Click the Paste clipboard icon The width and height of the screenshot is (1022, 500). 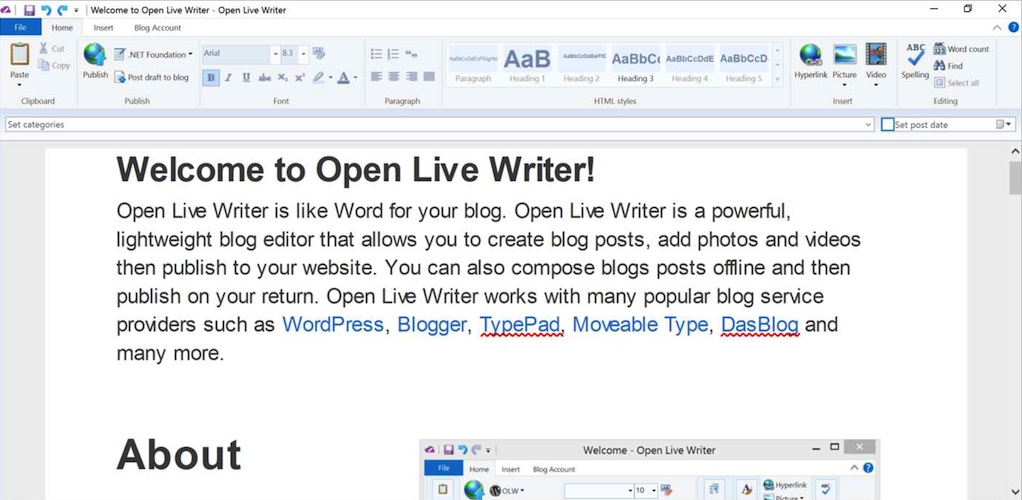click(x=19, y=56)
